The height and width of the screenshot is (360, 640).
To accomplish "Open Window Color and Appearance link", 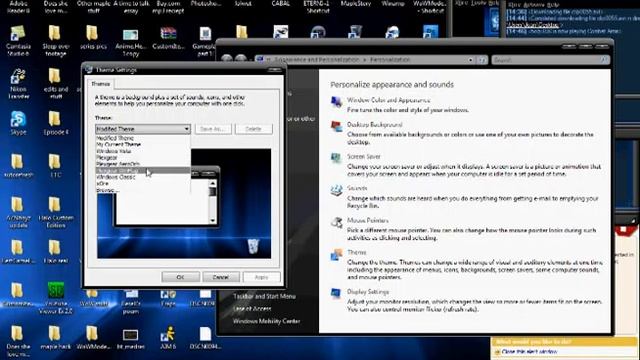I will click(388, 100).
